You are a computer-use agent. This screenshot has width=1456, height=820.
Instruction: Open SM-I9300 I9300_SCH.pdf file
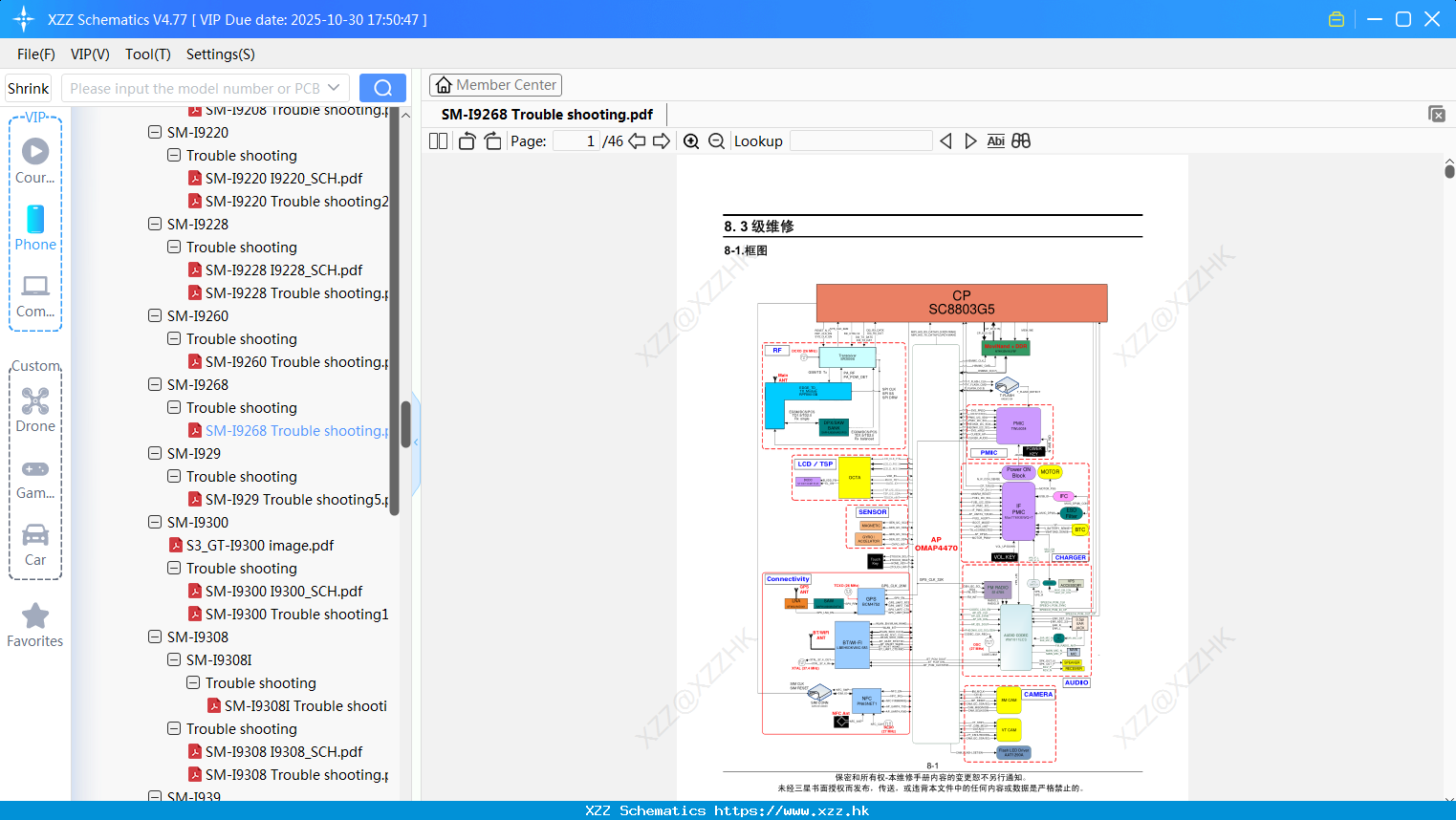pos(284,592)
